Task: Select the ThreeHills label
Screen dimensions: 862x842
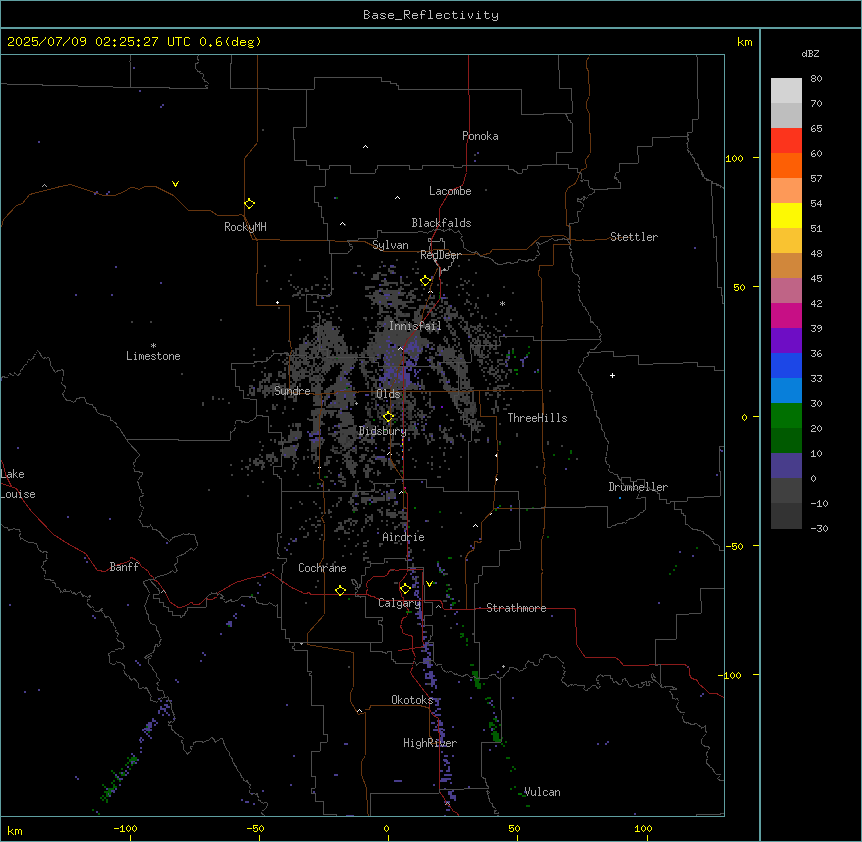Action: coord(537,418)
